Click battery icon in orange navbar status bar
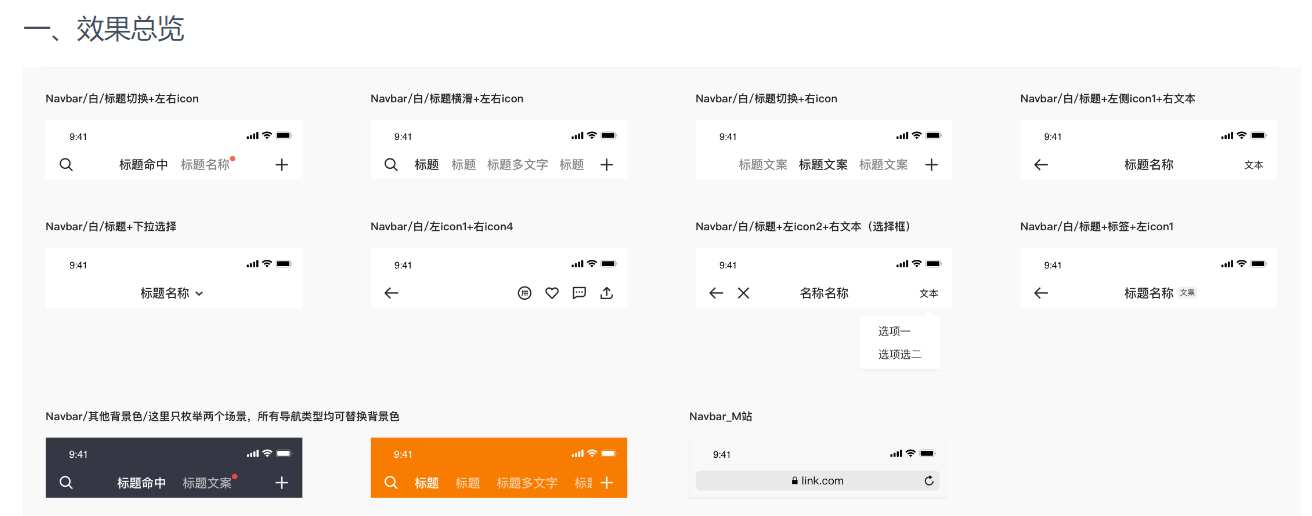This screenshot has width=1312, height=516. coord(608,453)
